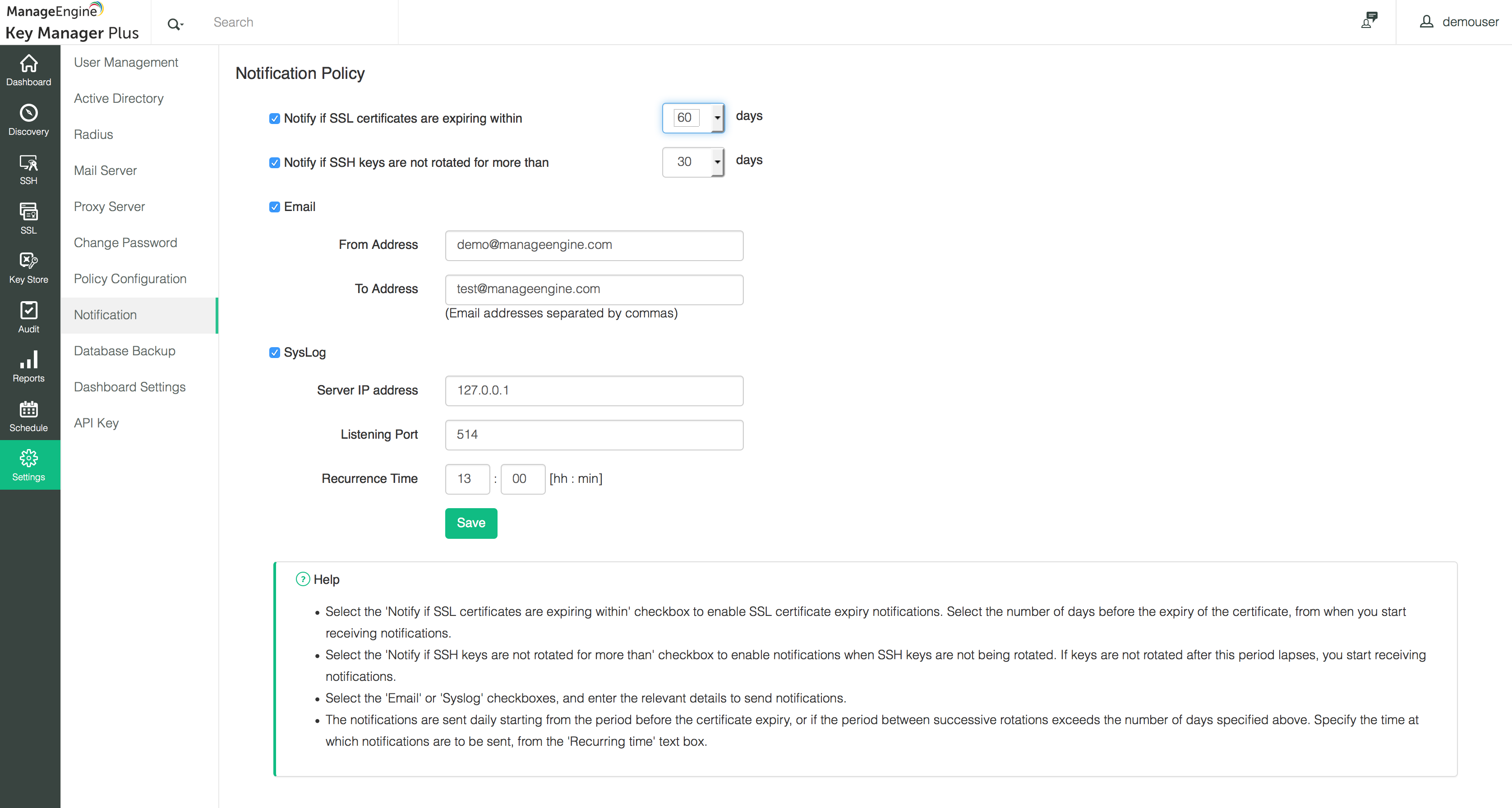Toggle the Email notification checkbox
Viewport: 1512px width, 808px height.
click(x=274, y=207)
